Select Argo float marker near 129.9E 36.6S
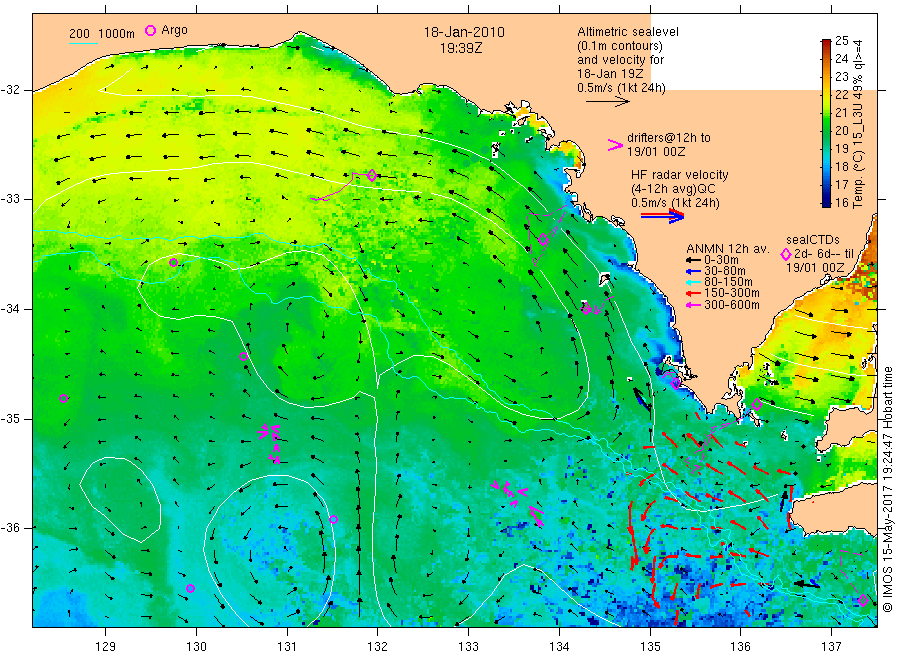The height and width of the screenshot is (660, 900). (x=191, y=588)
